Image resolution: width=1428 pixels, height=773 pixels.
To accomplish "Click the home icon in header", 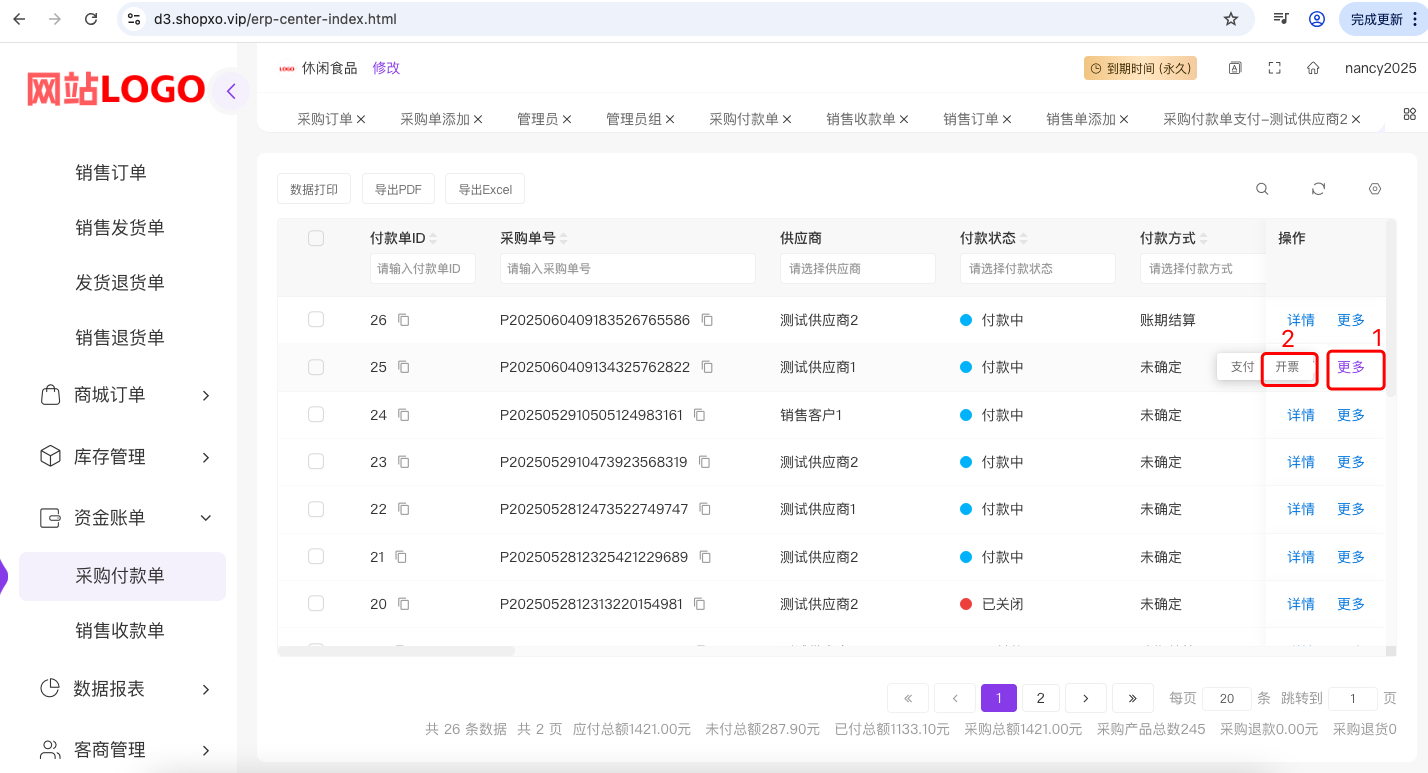I will point(1313,68).
